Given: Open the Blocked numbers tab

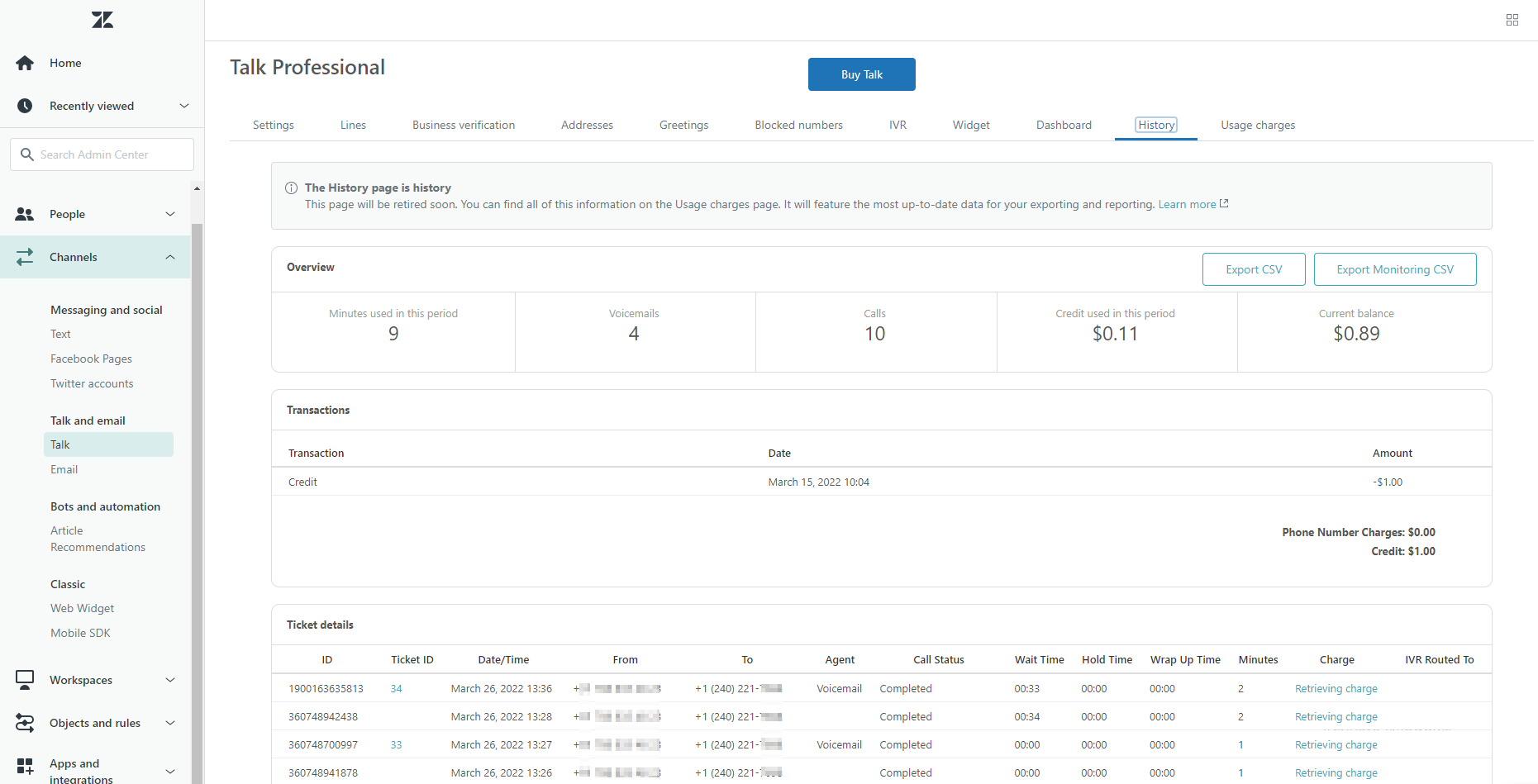Looking at the screenshot, I should pos(798,125).
